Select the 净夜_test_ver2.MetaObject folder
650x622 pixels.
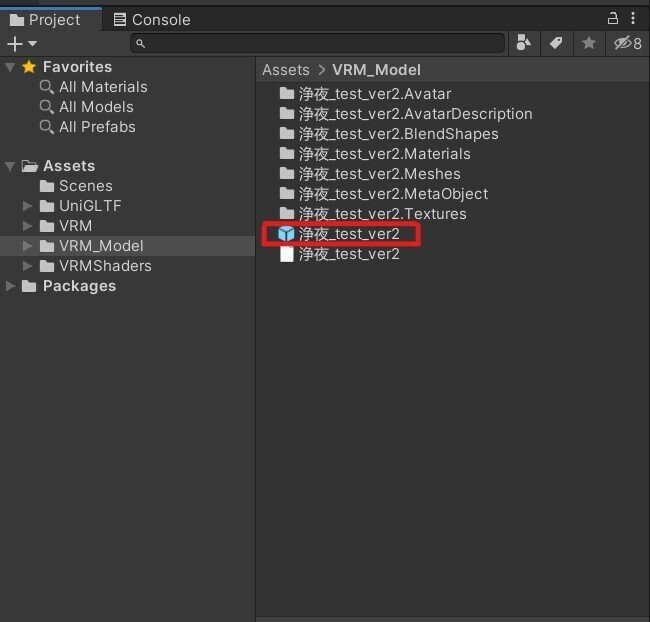[x=383, y=194]
